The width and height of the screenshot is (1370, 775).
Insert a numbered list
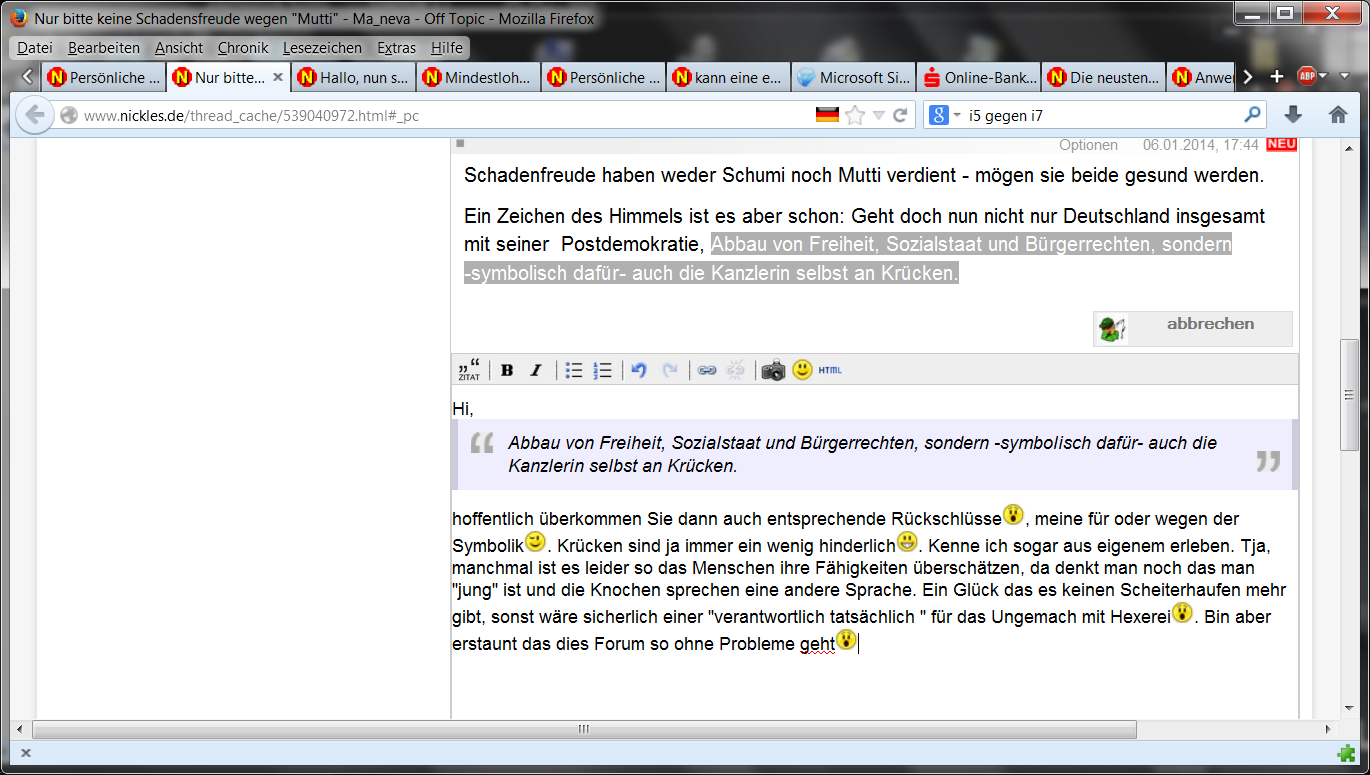click(x=602, y=370)
